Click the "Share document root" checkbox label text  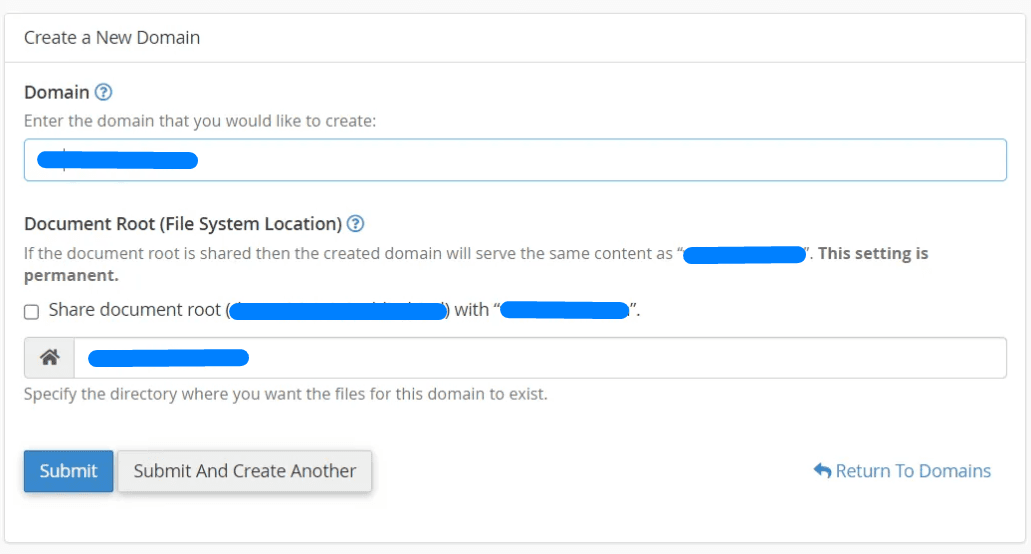point(135,310)
